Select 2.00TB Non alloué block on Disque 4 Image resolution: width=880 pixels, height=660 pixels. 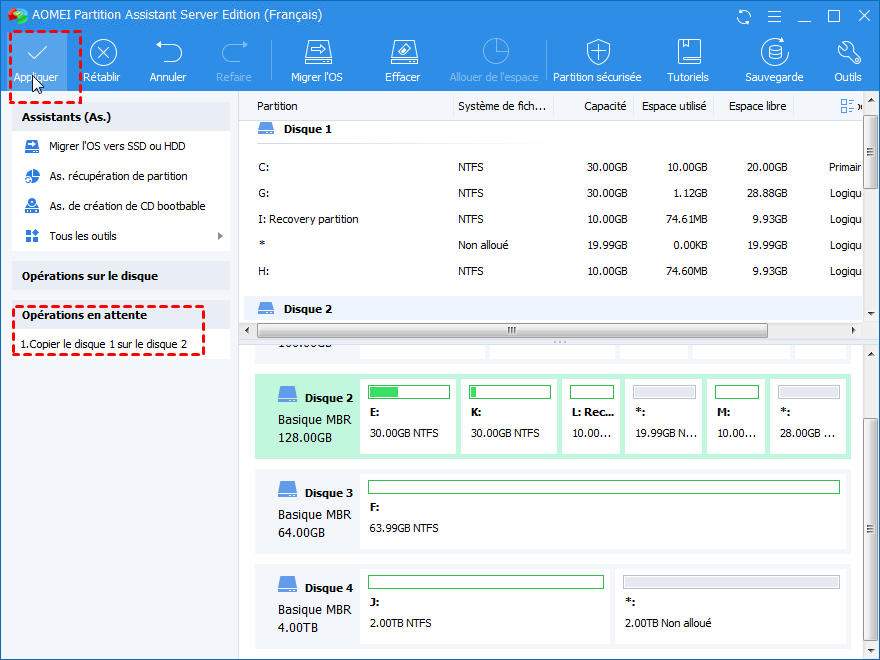click(x=731, y=606)
